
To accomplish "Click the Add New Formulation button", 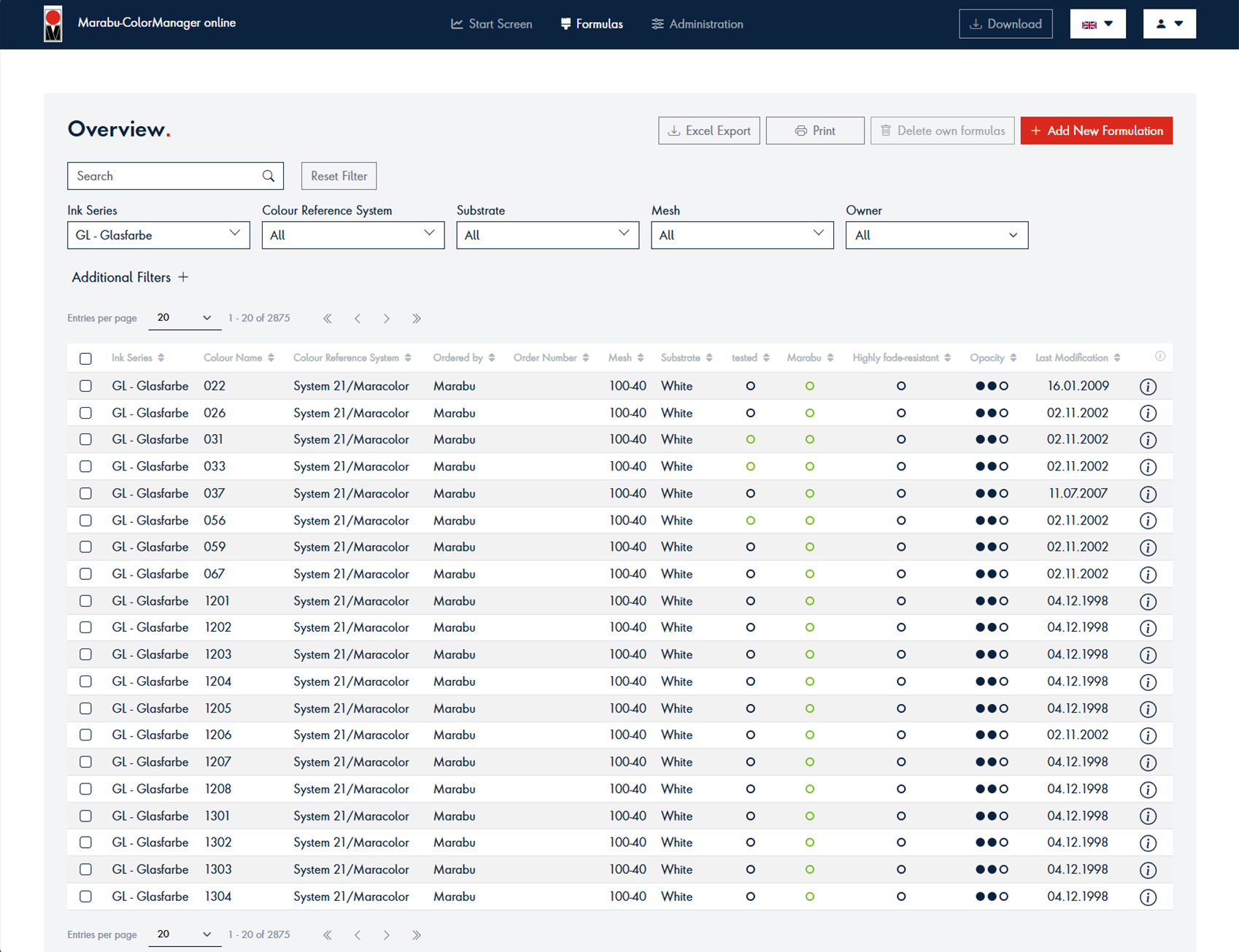I will tap(1096, 131).
